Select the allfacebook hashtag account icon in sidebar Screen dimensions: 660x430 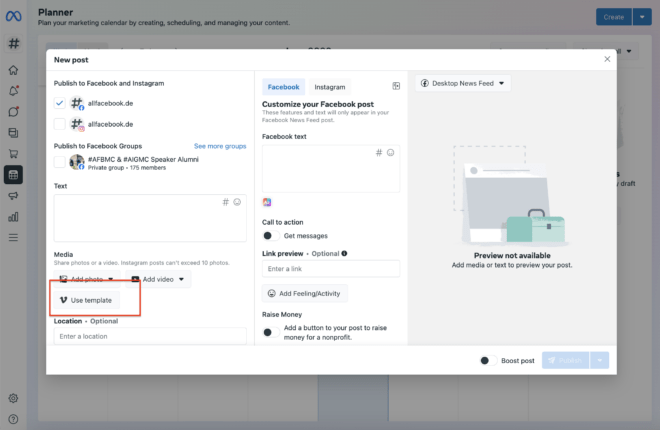point(13,43)
